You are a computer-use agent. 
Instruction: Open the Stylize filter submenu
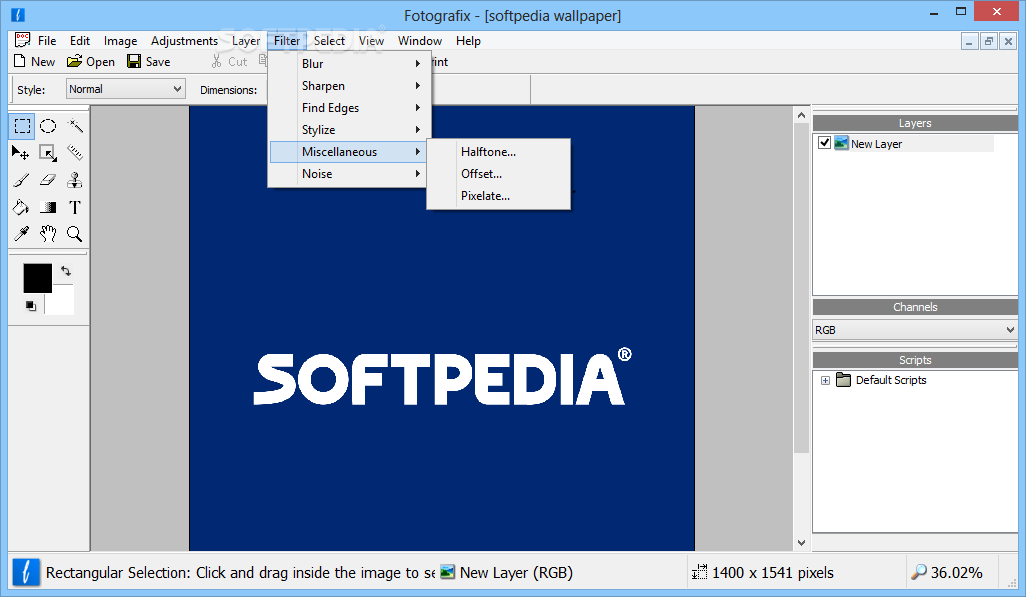(349, 130)
